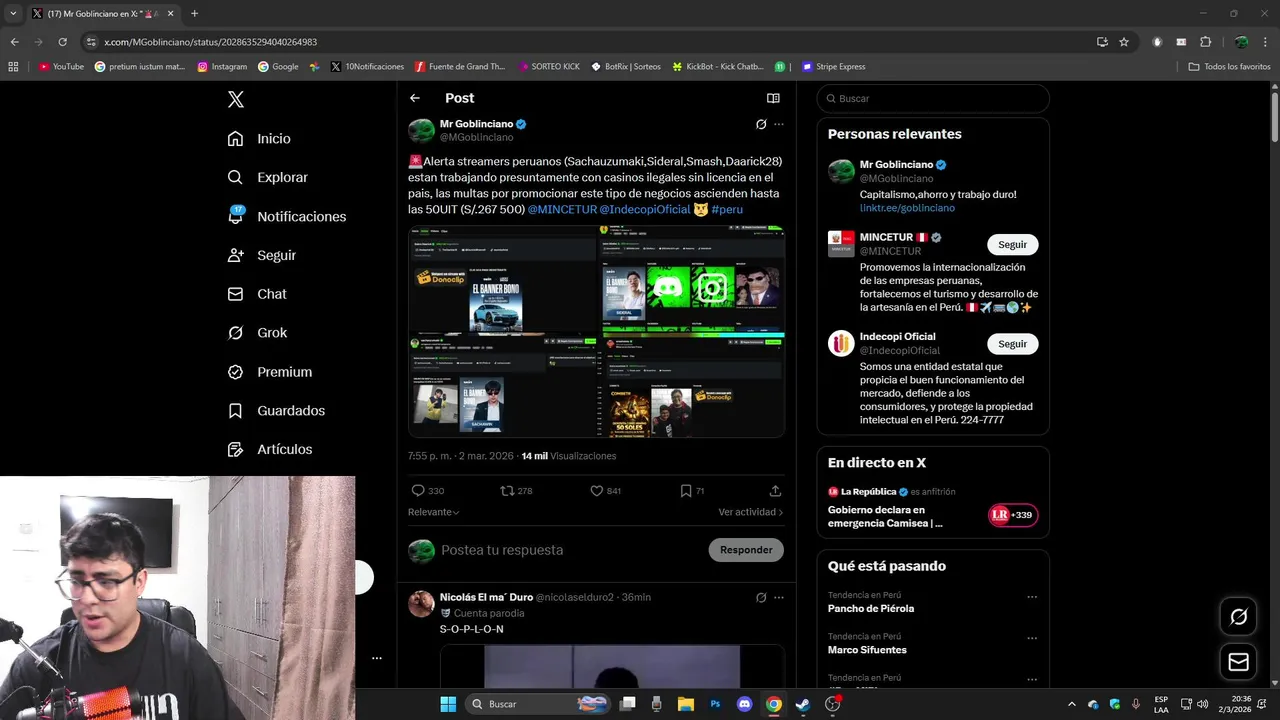Click Postea tu respuesta field
The width and height of the screenshot is (1280, 720).
(x=502, y=550)
